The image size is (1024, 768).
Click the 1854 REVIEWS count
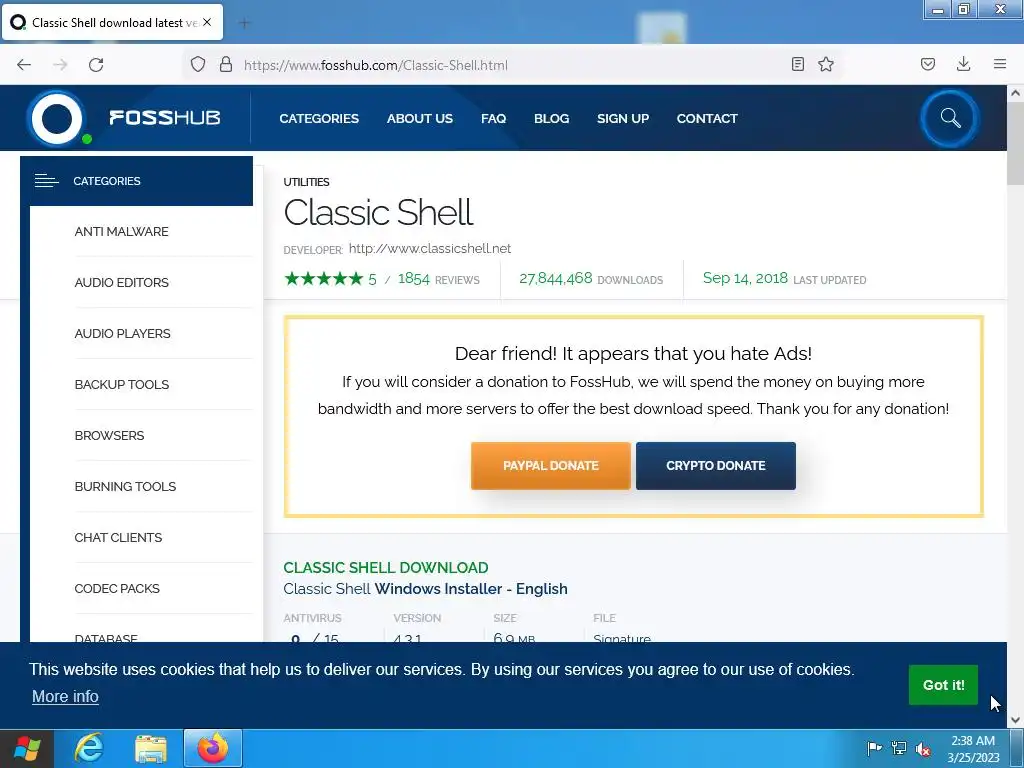(438, 280)
